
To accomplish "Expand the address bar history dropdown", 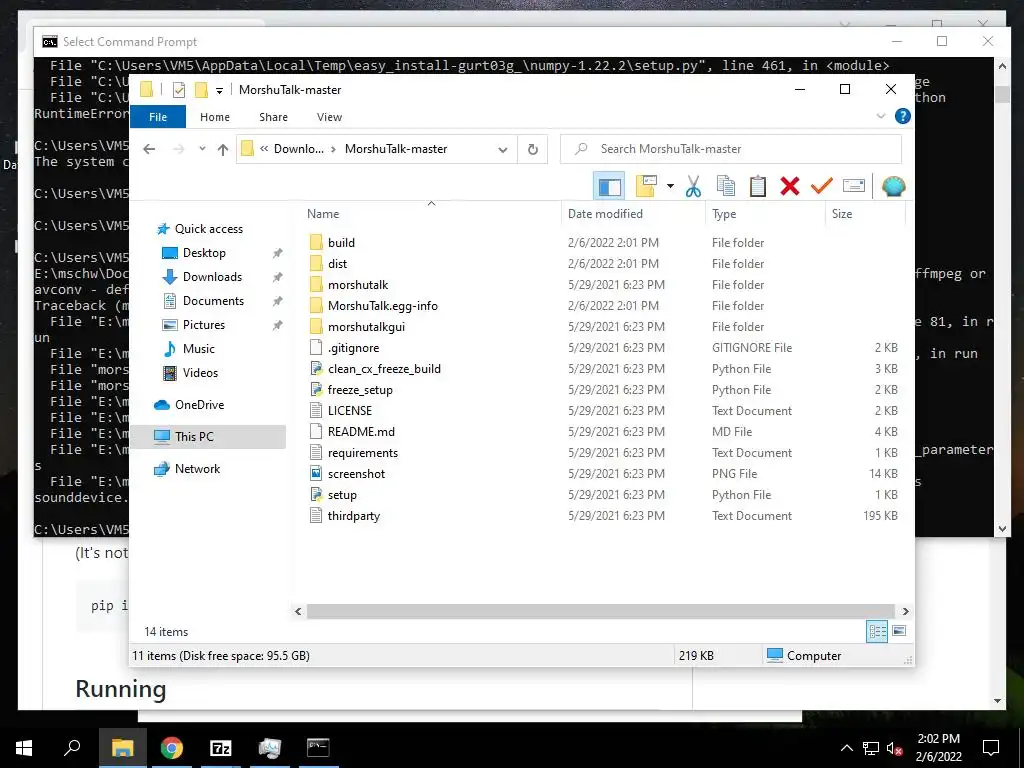I will click(x=503, y=150).
